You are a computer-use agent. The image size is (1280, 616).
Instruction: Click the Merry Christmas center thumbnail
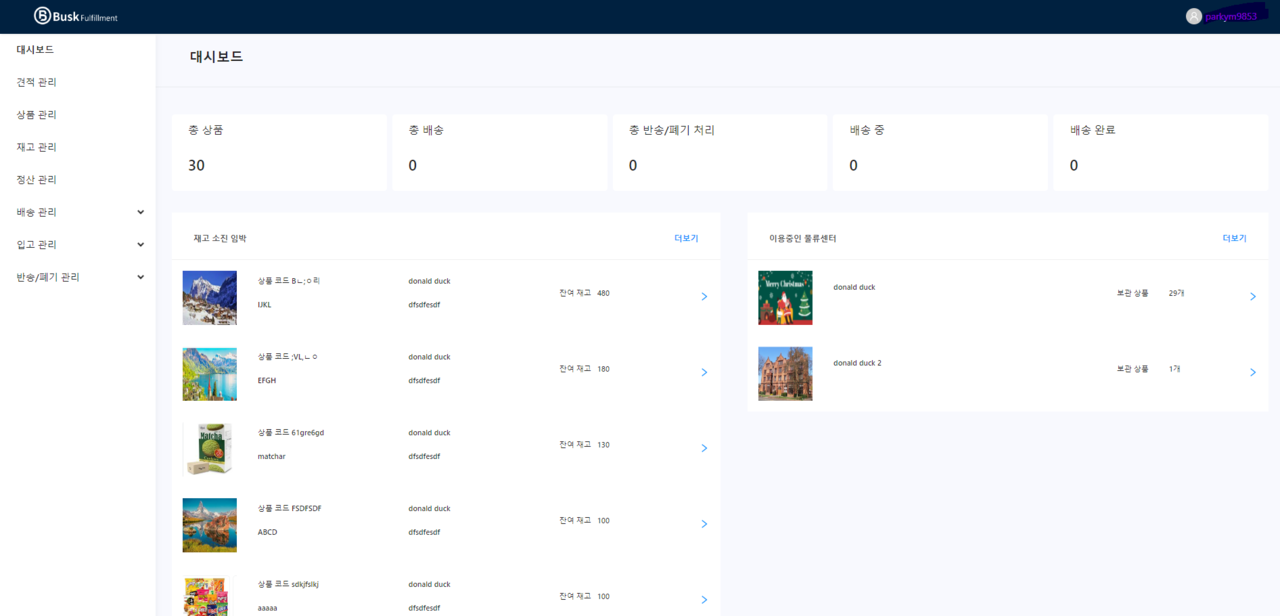point(785,298)
